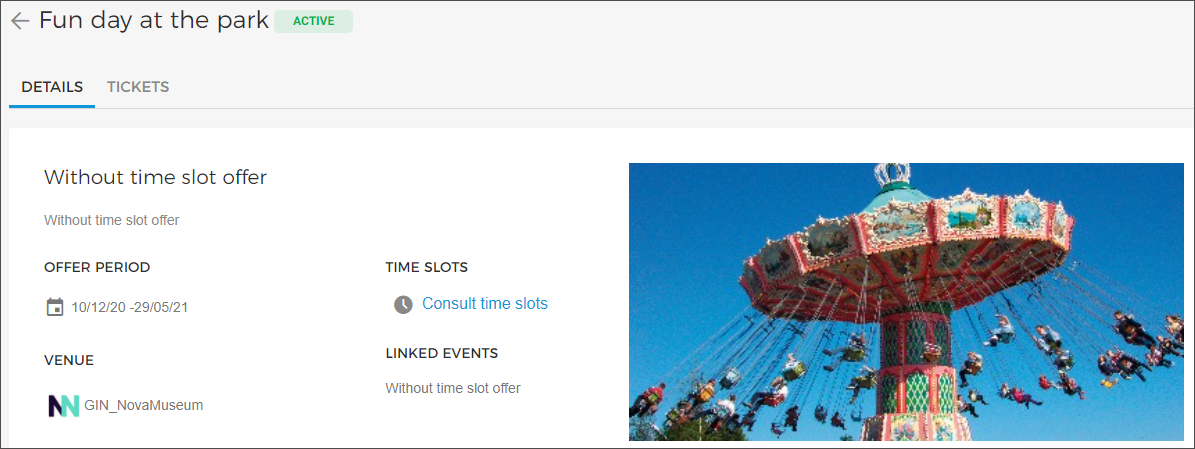Click the LINKED EVENTS label
Viewport: 1195px width, 449px height.
442,354
